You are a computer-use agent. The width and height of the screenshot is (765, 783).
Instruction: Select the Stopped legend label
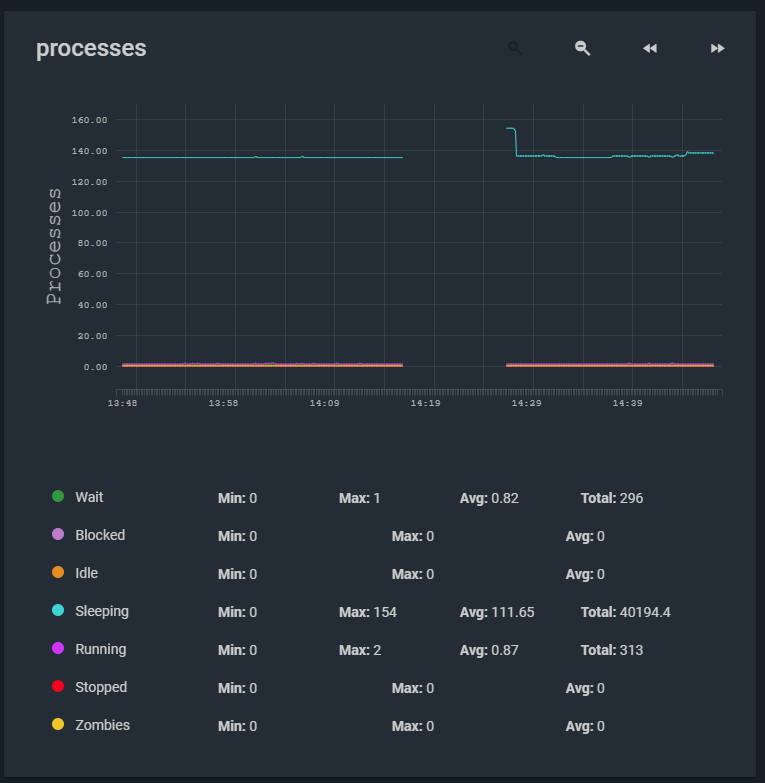point(101,687)
